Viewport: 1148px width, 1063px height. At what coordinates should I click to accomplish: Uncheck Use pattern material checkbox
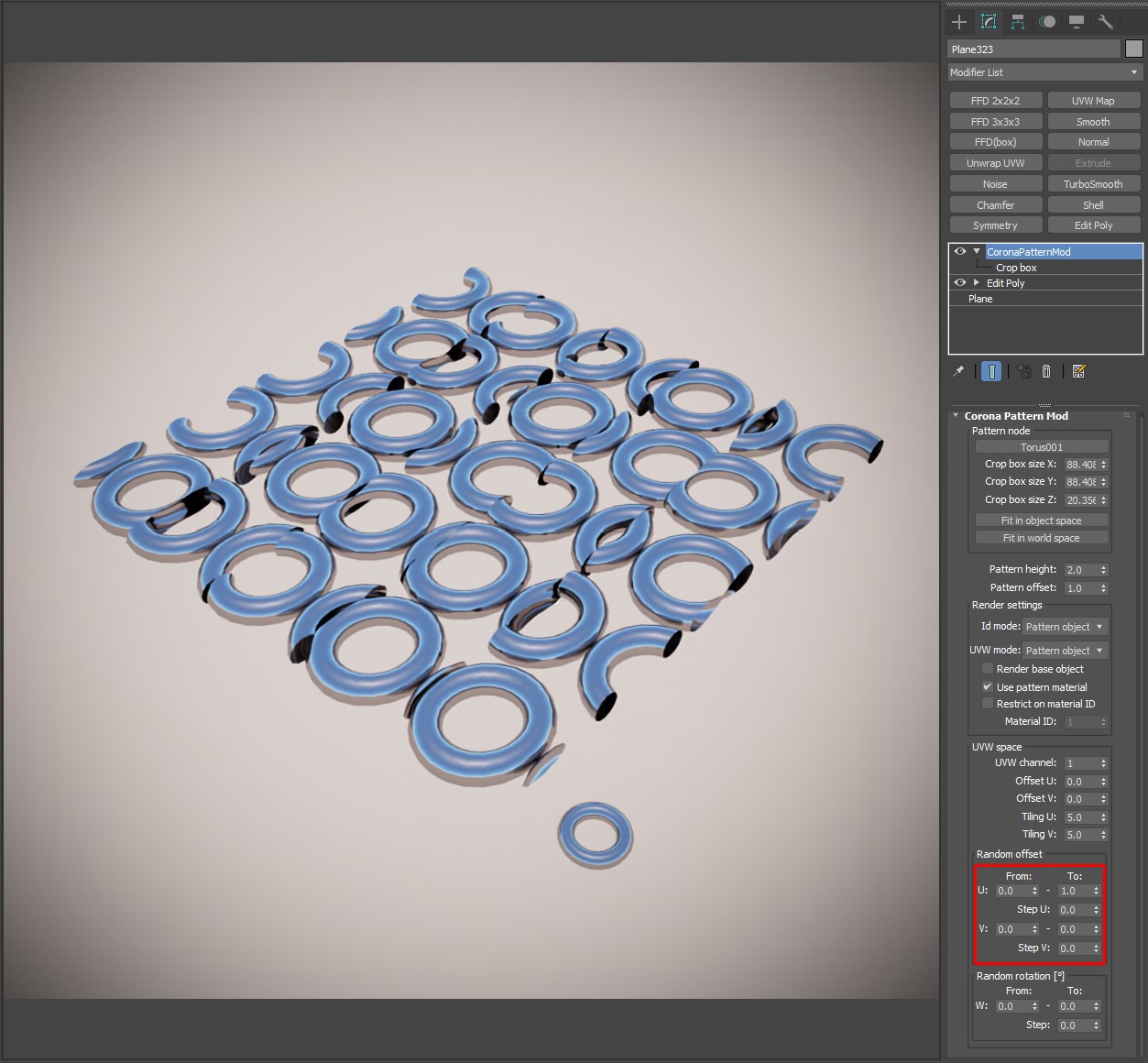tap(987, 686)
